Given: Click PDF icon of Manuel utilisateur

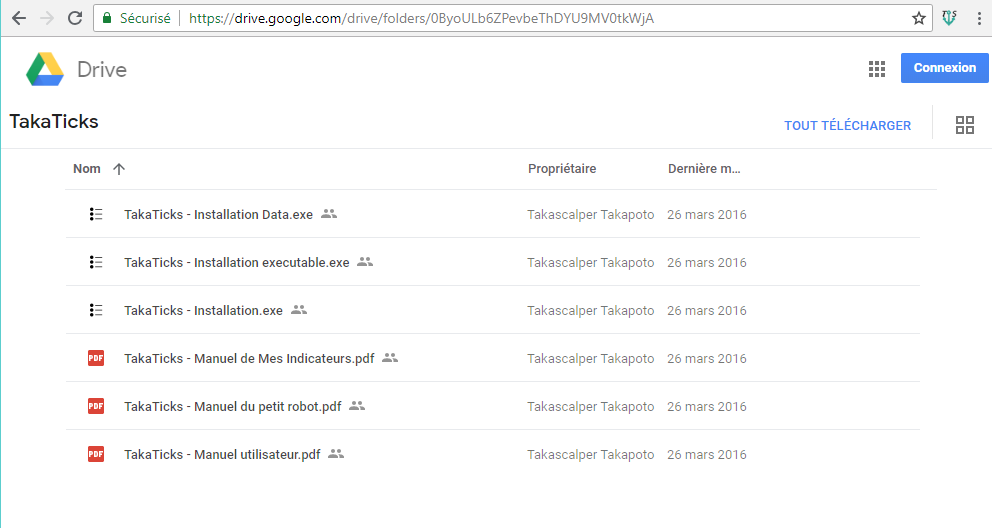Looking at the screenshot, I should pyautogui.click(x=96, y=454).
